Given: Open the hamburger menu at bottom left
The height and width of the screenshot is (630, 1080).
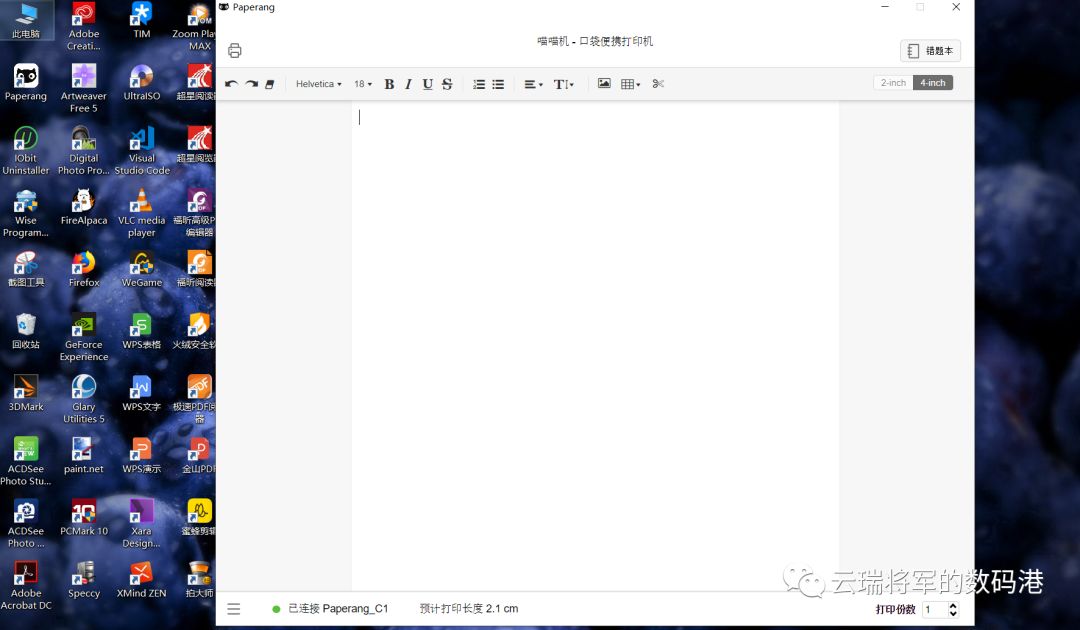Looking at the screenshot, I should (234, 609).
